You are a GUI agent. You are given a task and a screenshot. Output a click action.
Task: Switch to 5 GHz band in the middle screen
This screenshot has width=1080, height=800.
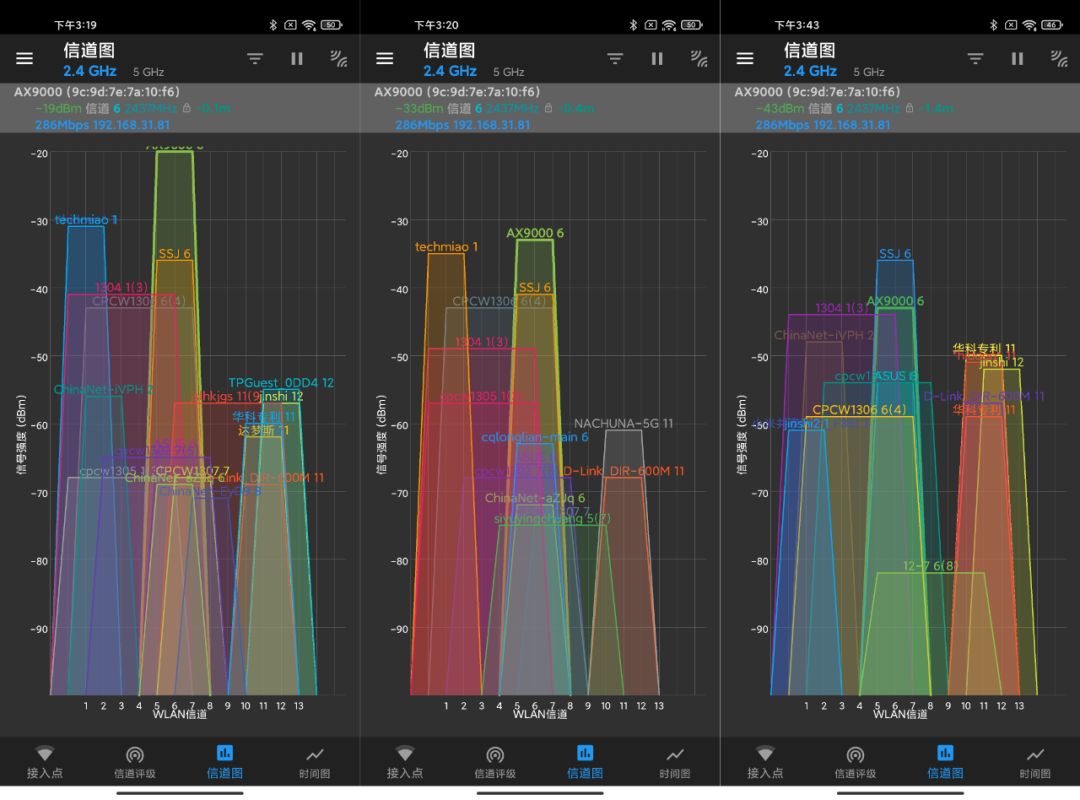click(508, 72)
